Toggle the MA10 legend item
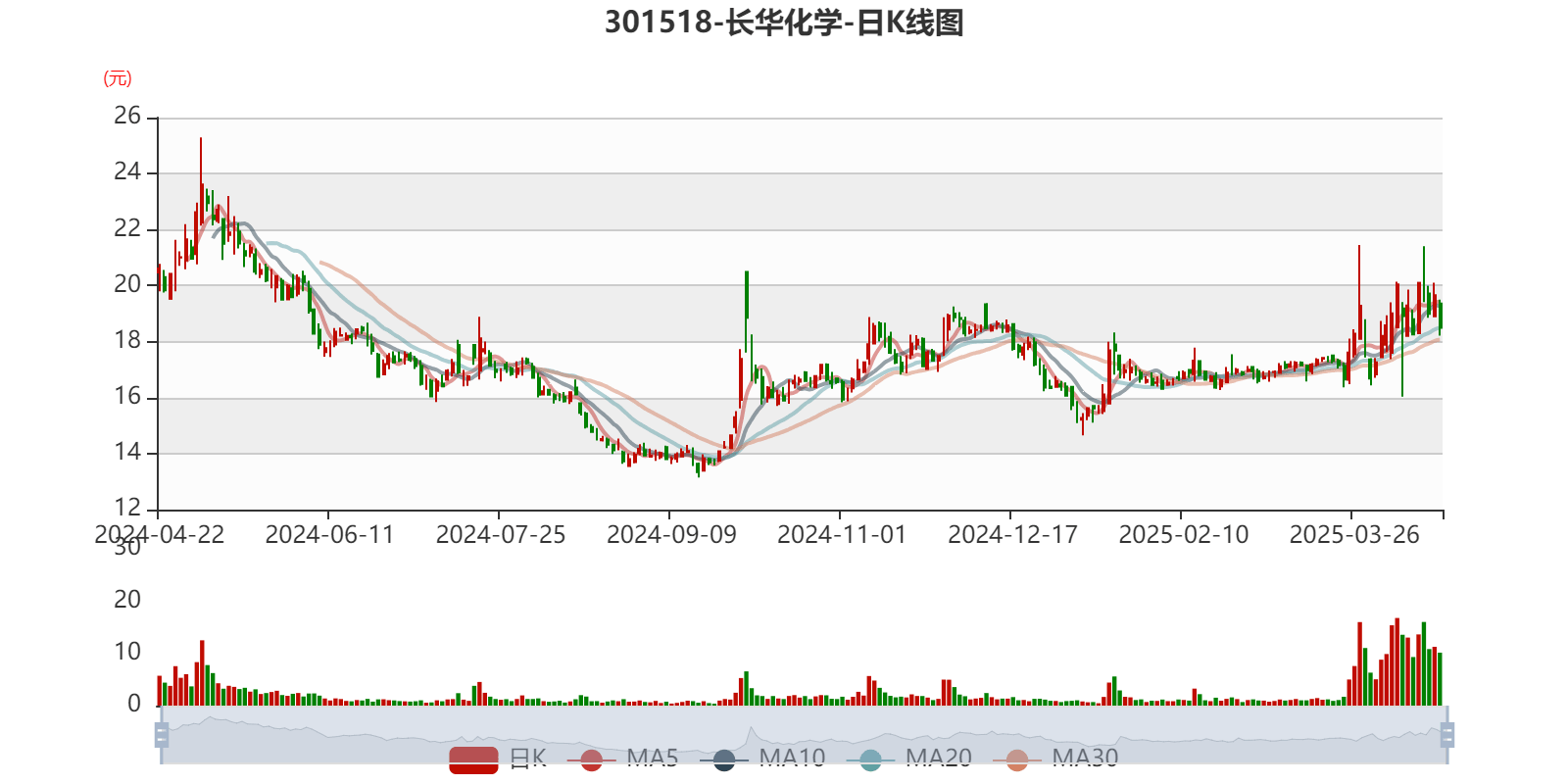 (x=762, y=759)
